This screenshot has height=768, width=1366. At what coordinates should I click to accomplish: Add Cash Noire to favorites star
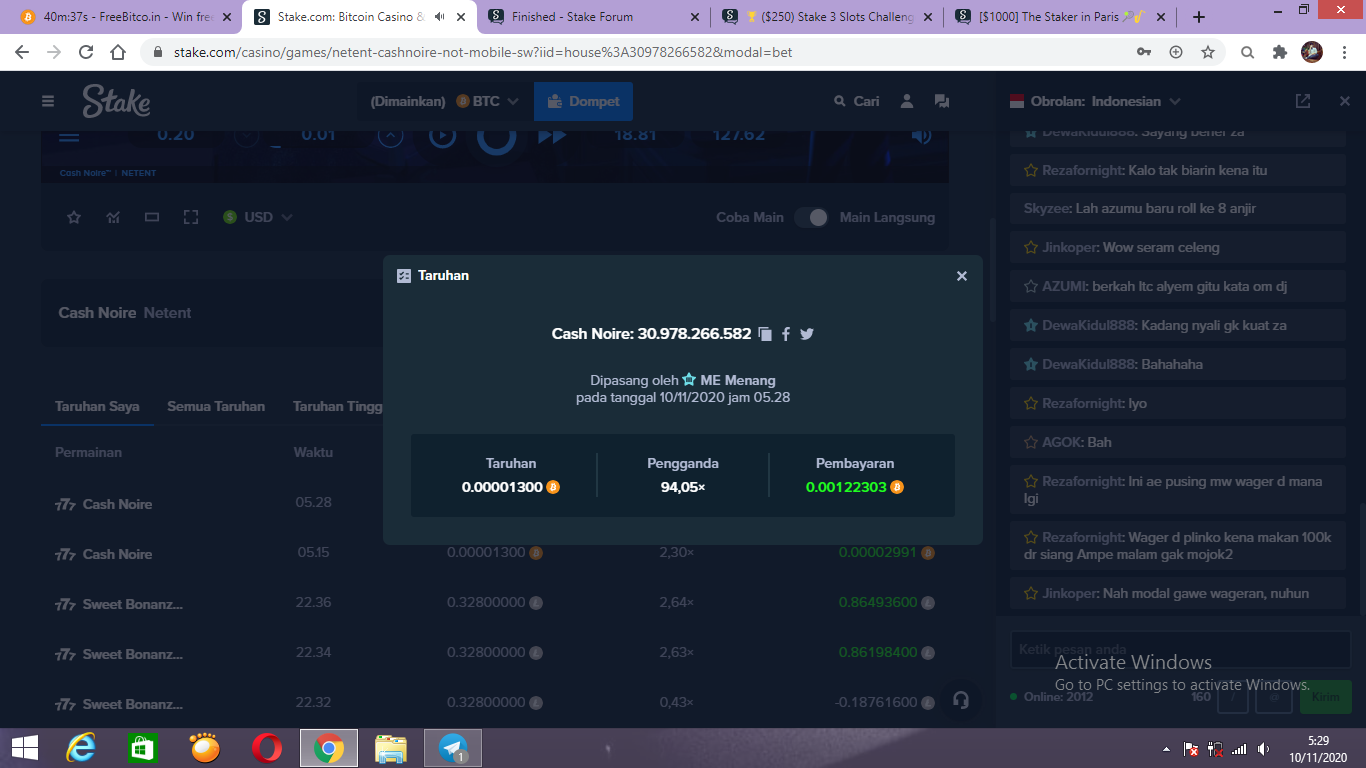tap(74, 217)
